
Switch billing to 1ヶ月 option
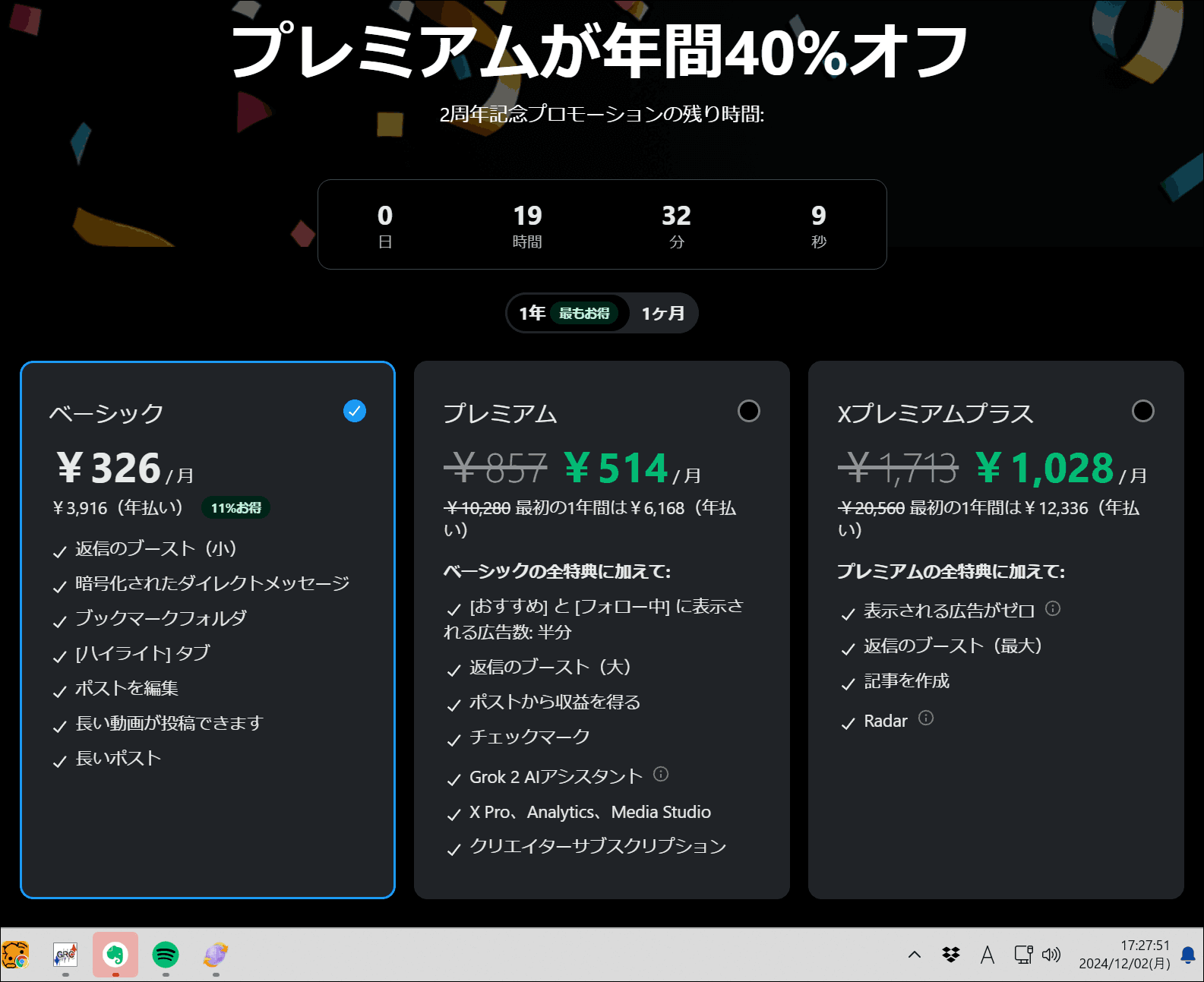click(x=663, y=313)
